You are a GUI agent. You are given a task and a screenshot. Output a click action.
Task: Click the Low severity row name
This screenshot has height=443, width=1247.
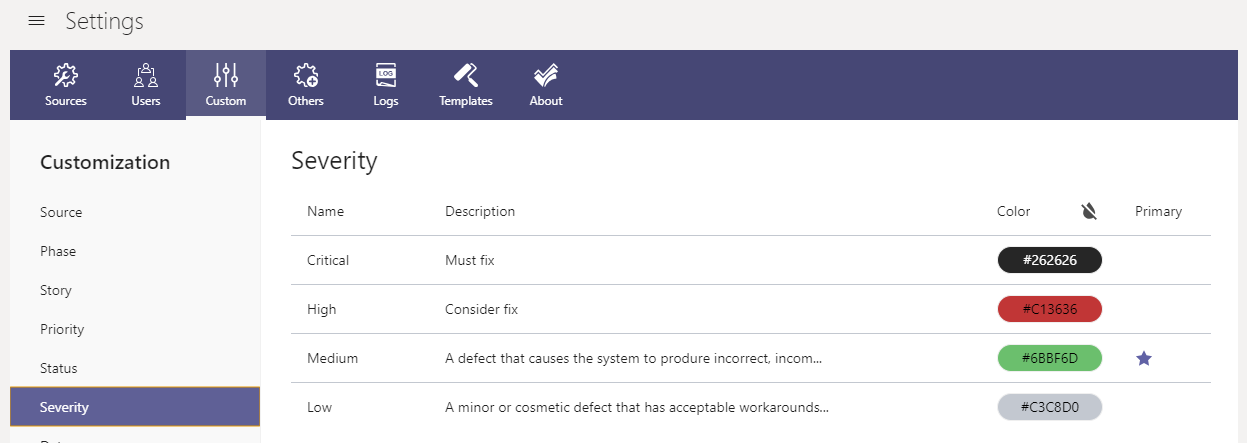pyautogui.click(x=320, y=407)
